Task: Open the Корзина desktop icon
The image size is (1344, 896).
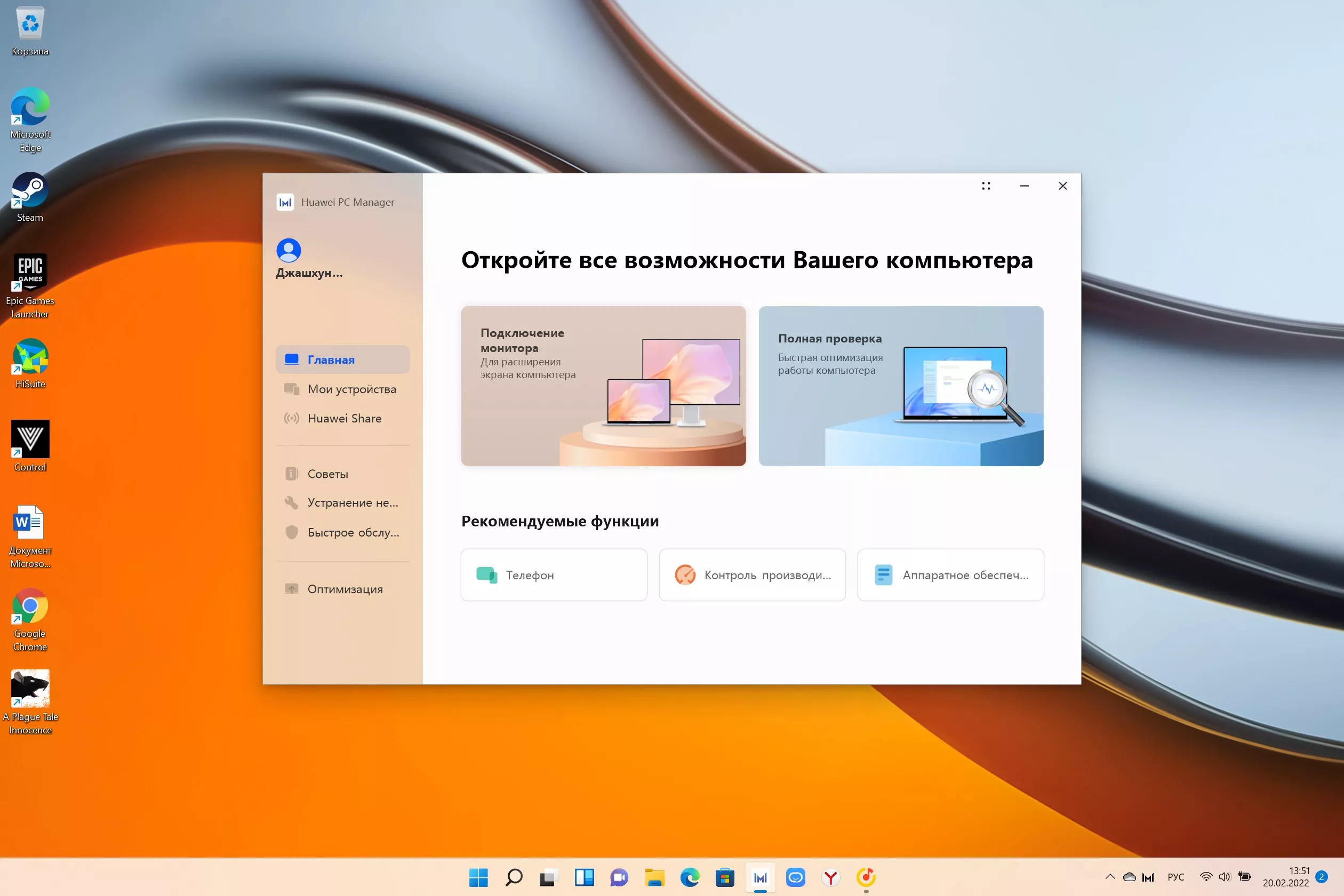Action: (30, 31)
